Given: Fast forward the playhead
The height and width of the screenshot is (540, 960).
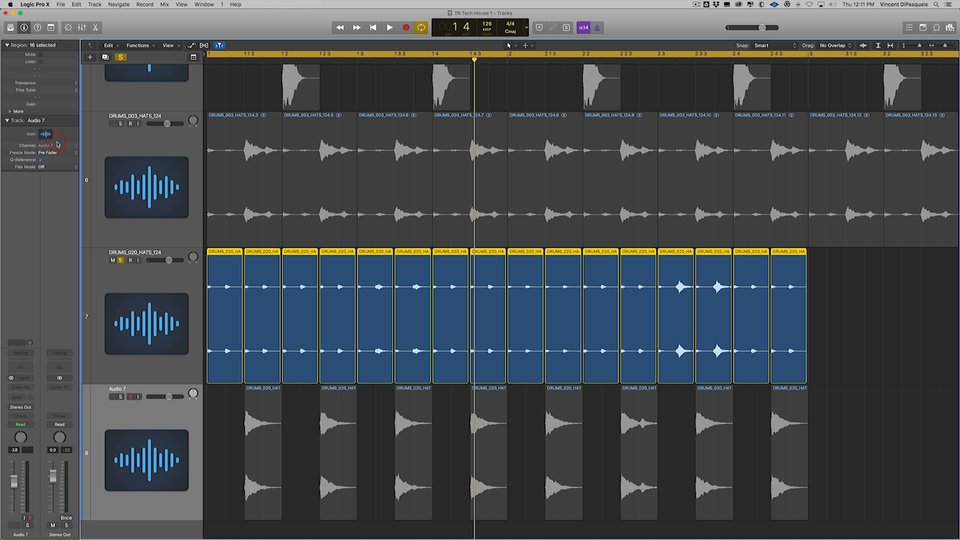Looking at the screenshot, I should [x=356, y=28].
